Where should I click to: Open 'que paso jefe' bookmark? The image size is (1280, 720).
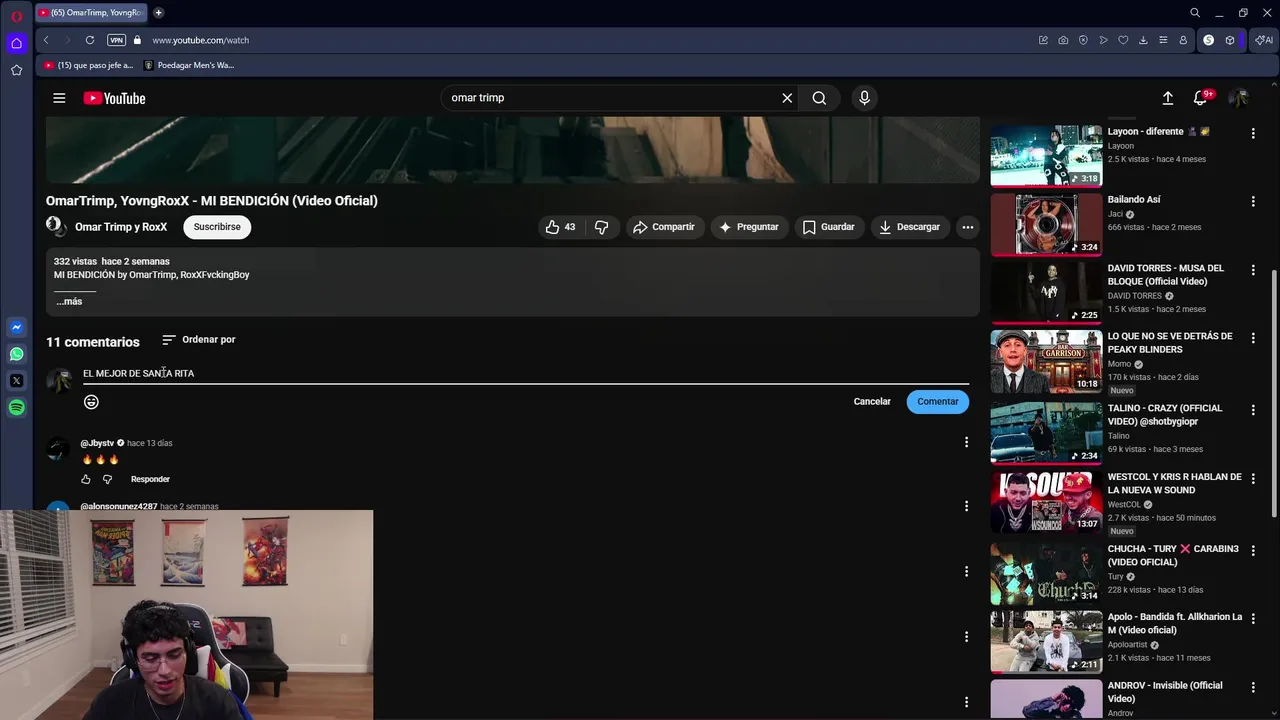click(88, 65)
